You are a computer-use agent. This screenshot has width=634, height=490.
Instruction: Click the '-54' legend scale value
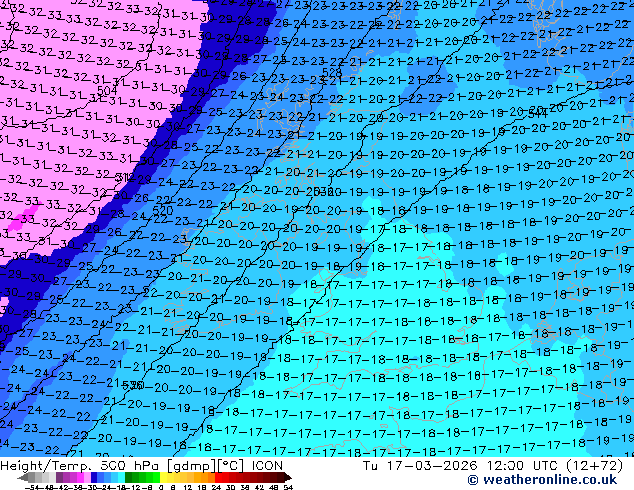coord(32,488)
